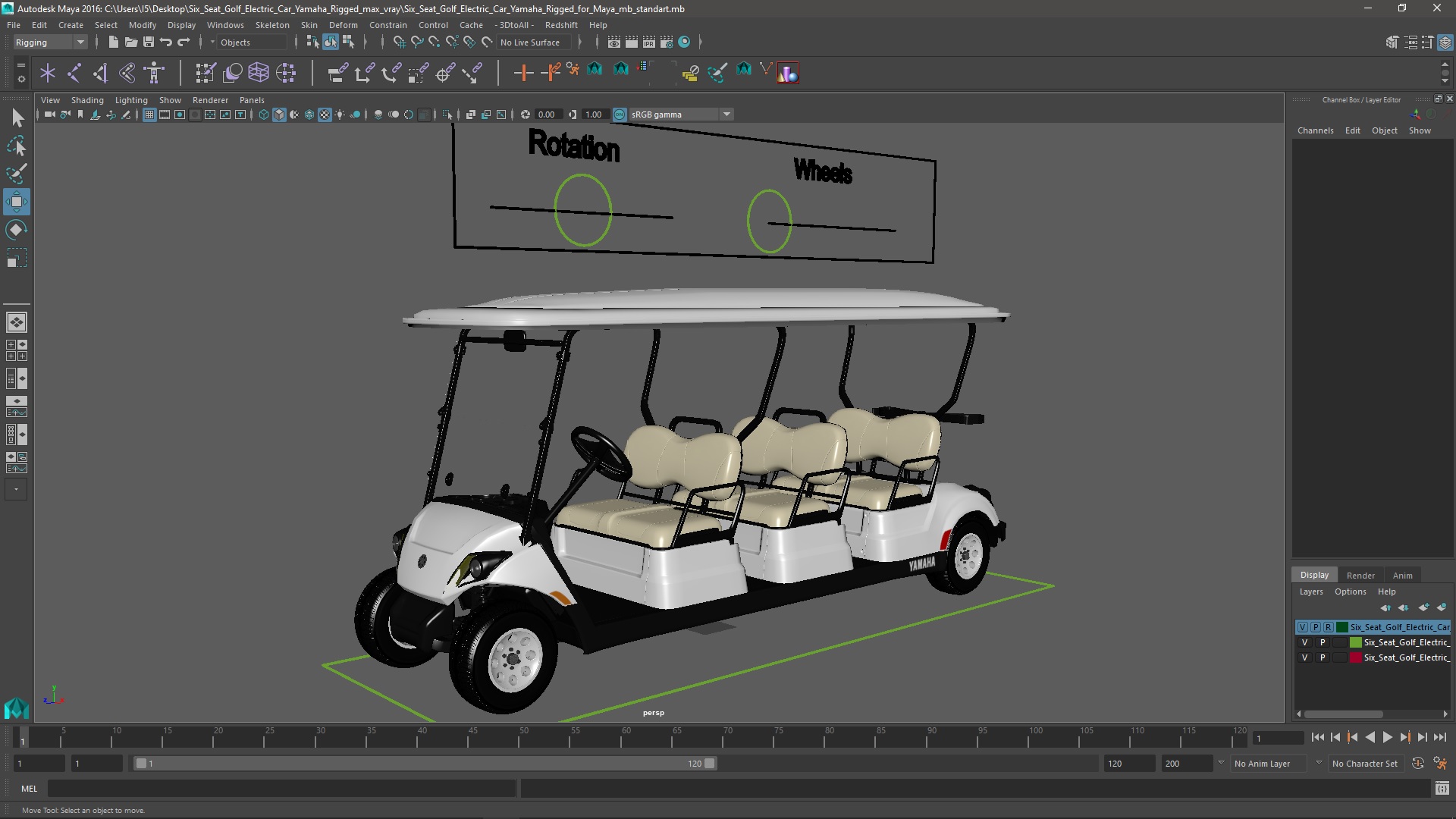Activate the Select tool arrow
This screenshot has height=819, width=1456.
[x=17, y=118]
